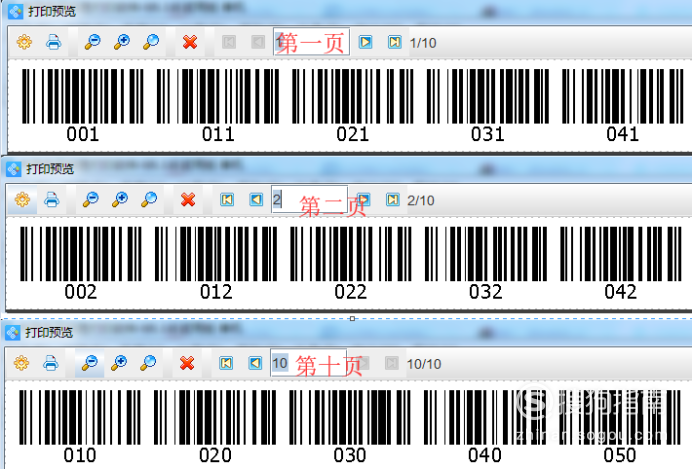
Task: Click the 1/10 page counter text
Action: pyautogui.click(x=423, y=43)
